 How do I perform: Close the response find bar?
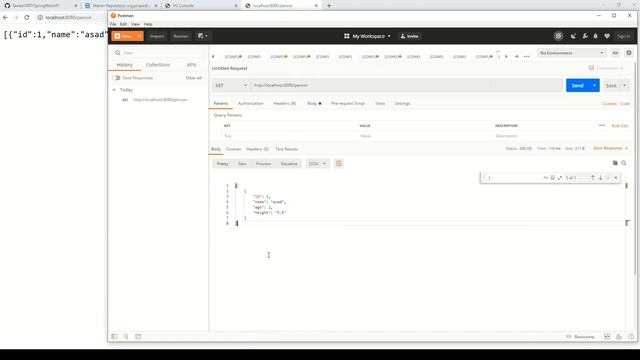[x=616, y=178]
